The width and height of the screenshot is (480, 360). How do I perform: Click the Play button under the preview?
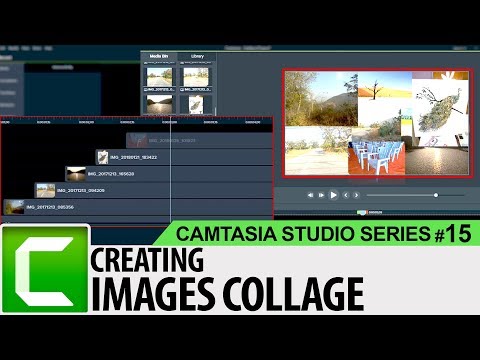[x=333, y=195]
